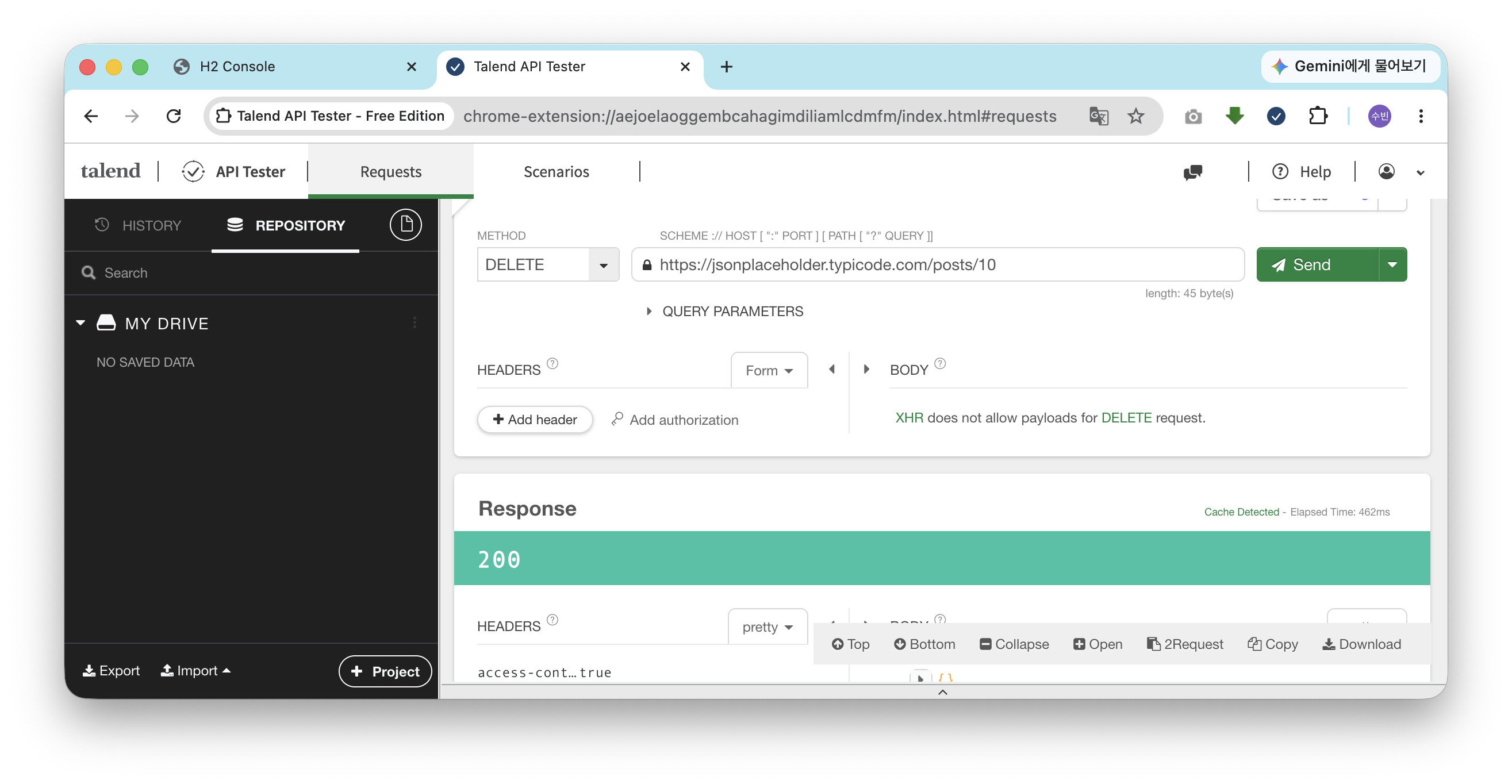1512x784 pixels.
Task: Open the response headers pretty dropdown
Action: (x=767, y=627)
